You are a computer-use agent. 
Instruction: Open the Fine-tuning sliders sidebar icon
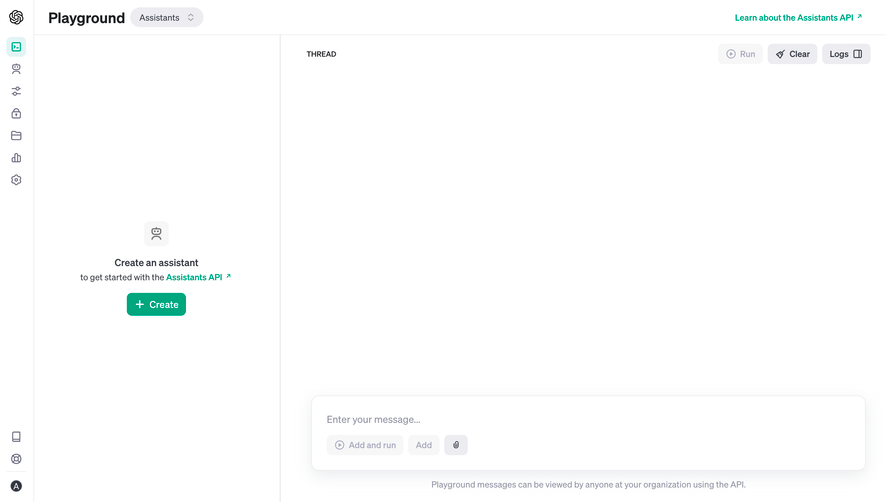(x=16, y=91)
